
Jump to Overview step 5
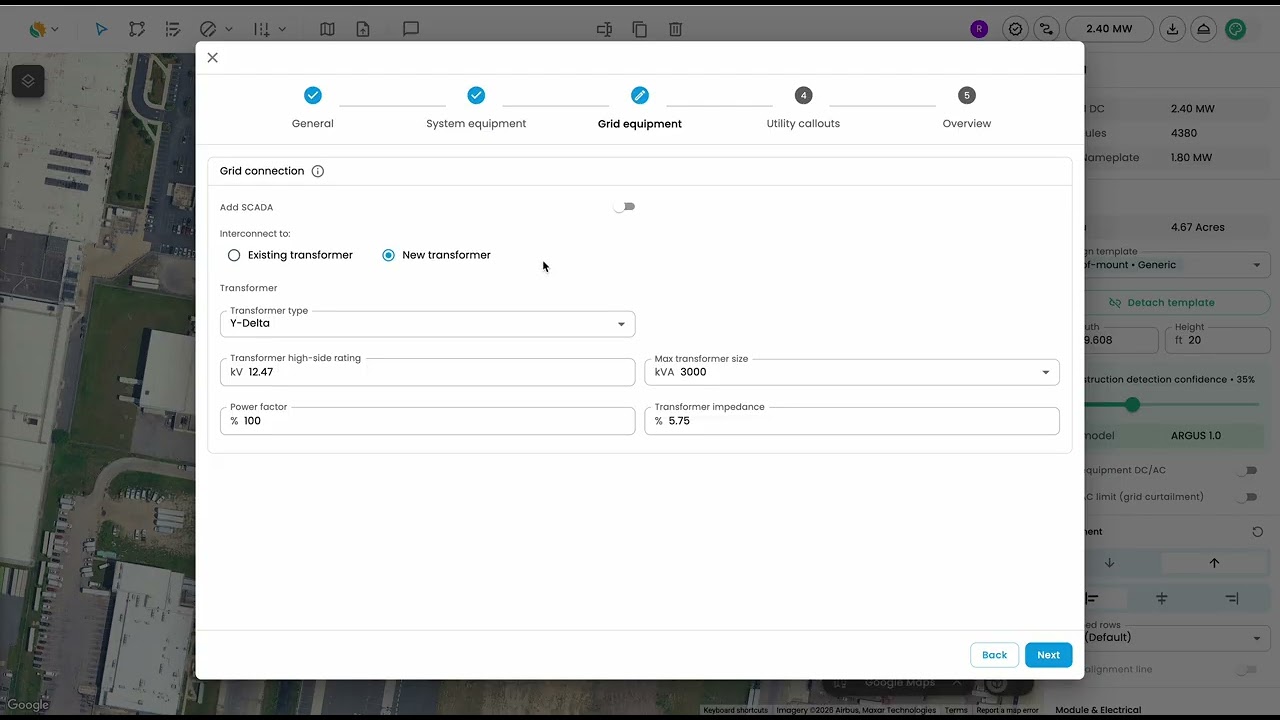click(966, 108)
